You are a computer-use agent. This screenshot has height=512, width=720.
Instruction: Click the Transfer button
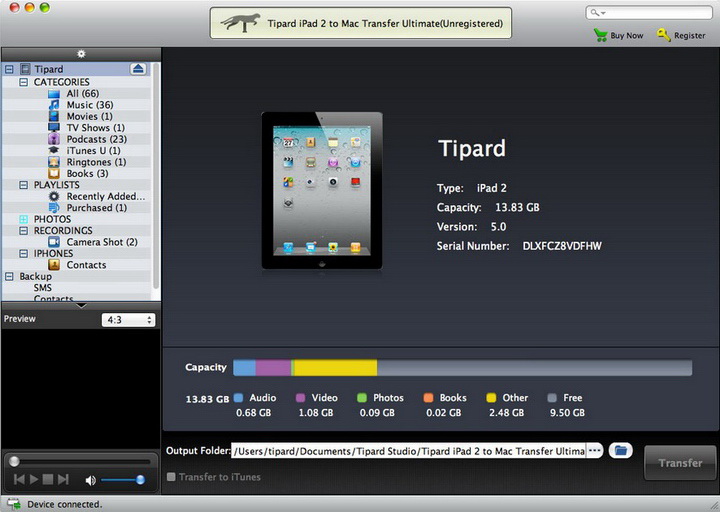tap(680, 463)
